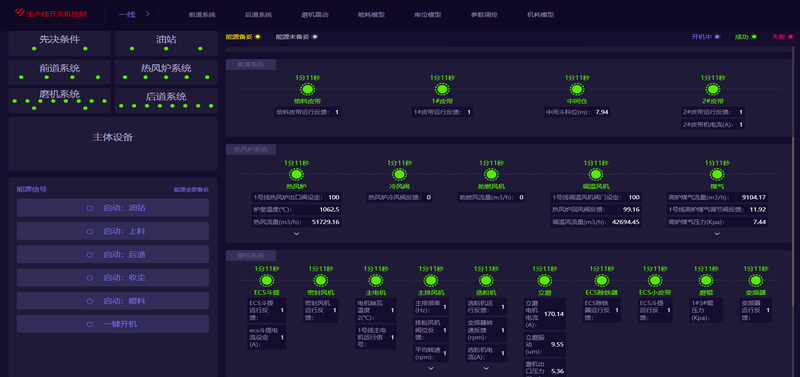This screenshot has height=377, width=800.
Task: Select the 热风炉系统 card in left panel
Action: tap(166, 72)
